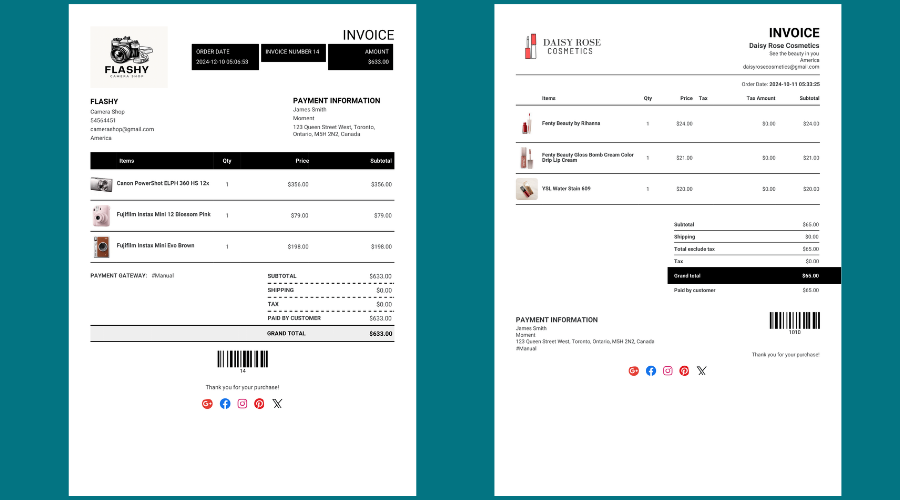Click 'Fenty Beauty Gloss Bomb Cream Color Drip' item name

588,157
